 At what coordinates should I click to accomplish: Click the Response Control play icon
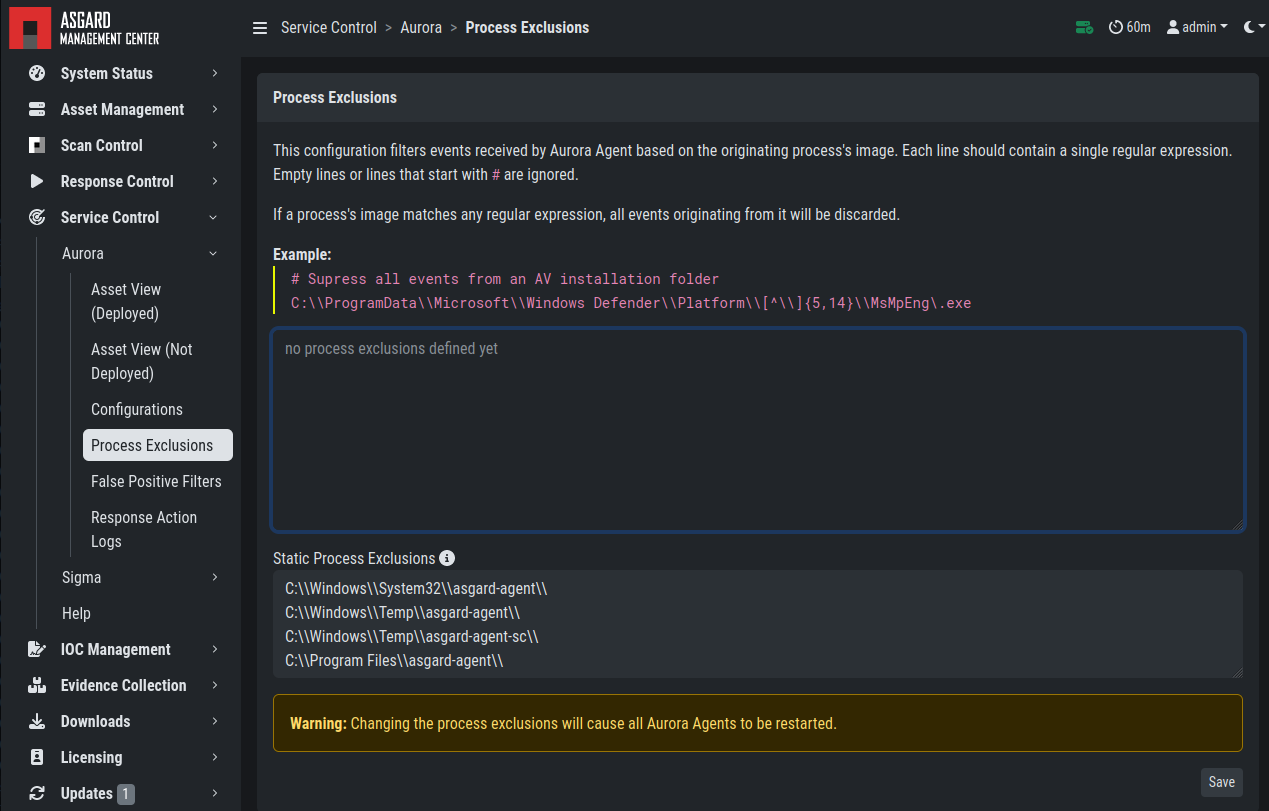(x=37, y=181)
